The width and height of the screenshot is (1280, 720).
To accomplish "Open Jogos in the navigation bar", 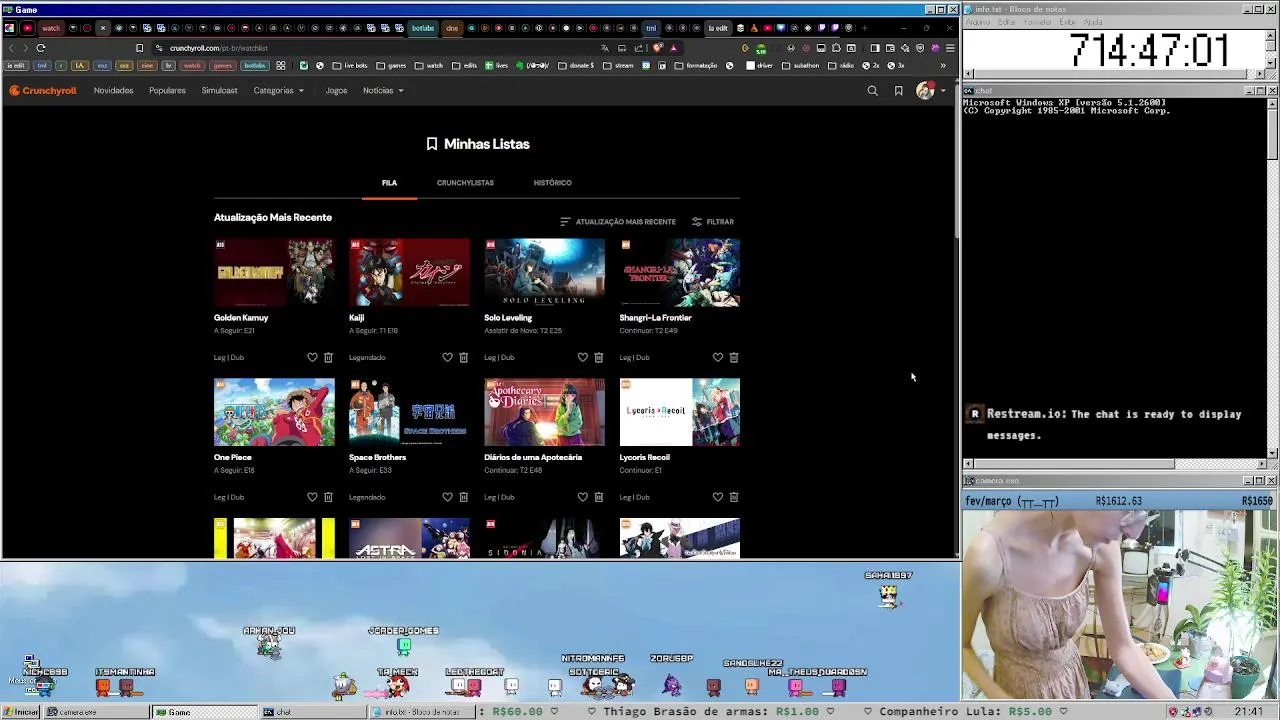I will (336, 91).
